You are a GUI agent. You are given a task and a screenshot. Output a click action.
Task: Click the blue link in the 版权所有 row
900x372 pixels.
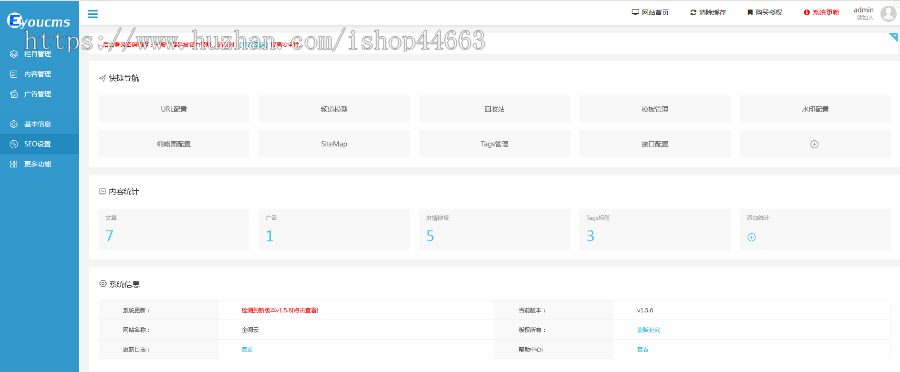[x=649, y=330]
